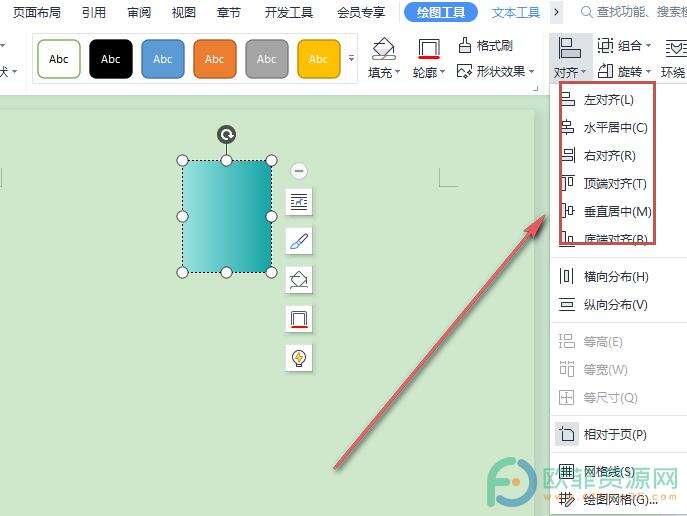Apply the orange Abc shape style

pyautogui.click(x=215, y=59)
